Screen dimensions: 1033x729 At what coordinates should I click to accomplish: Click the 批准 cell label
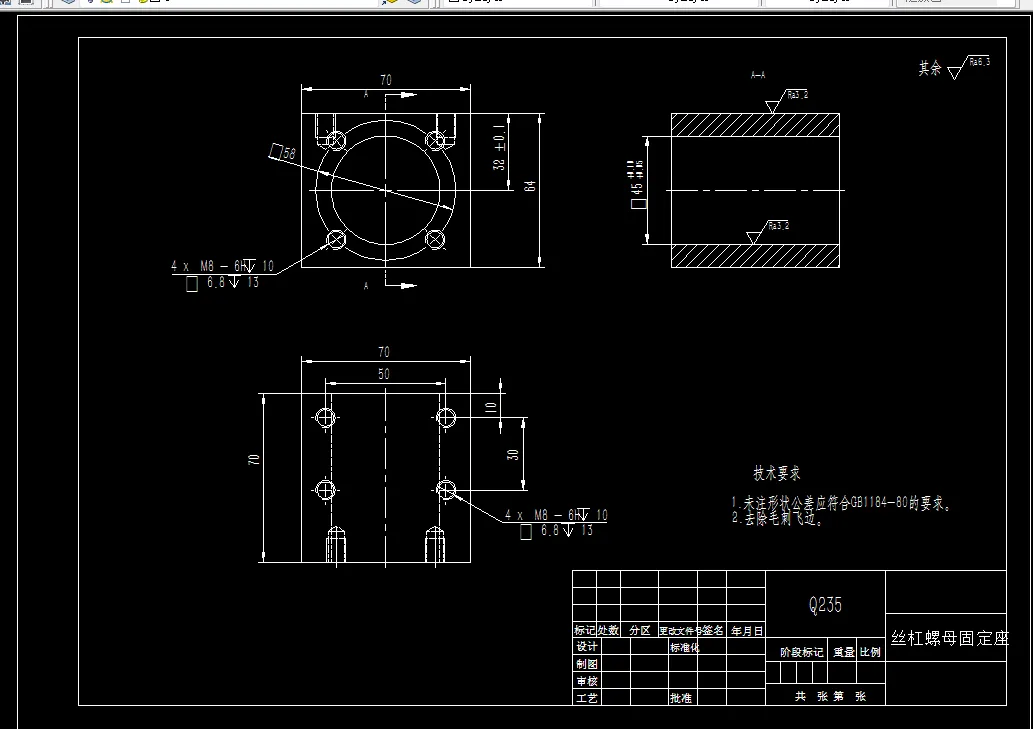(x=681, y=698)
